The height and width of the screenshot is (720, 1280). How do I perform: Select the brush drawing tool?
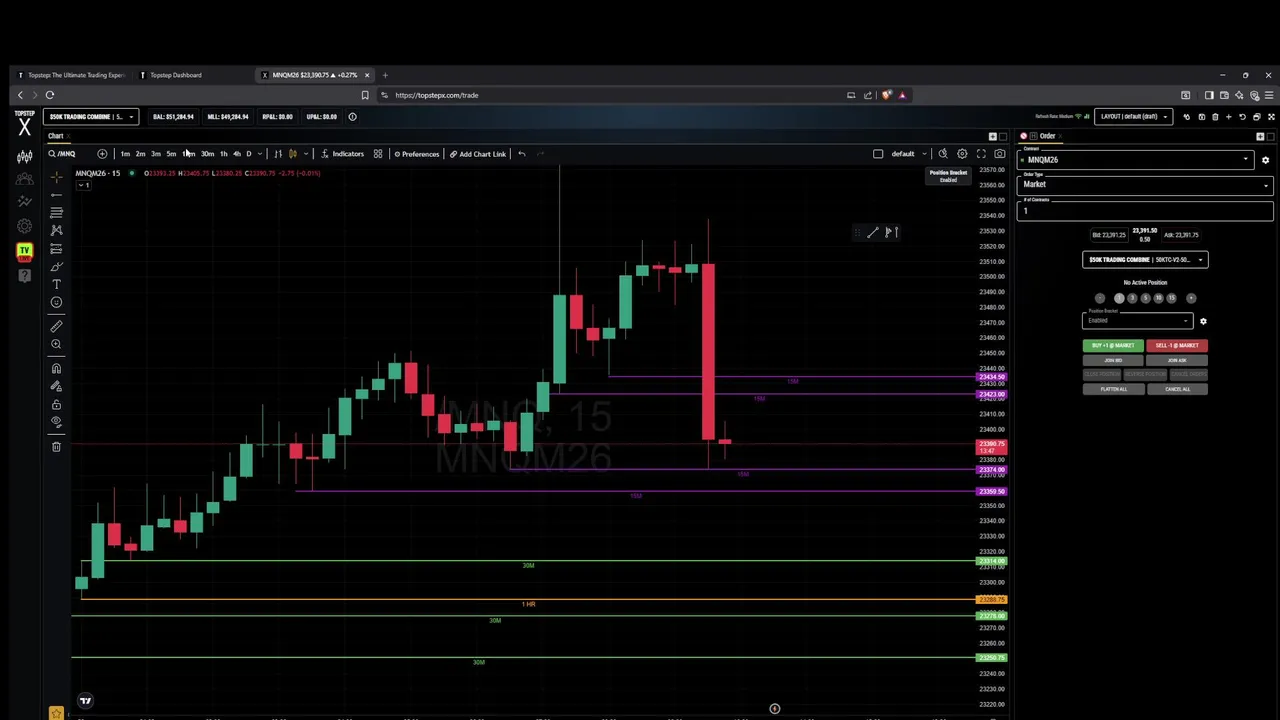click(x=56, y=267)
